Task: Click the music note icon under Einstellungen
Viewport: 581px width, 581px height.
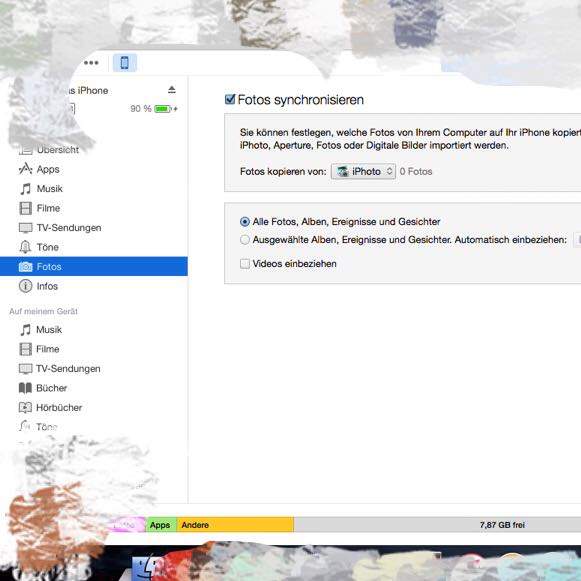Action: 25,189
